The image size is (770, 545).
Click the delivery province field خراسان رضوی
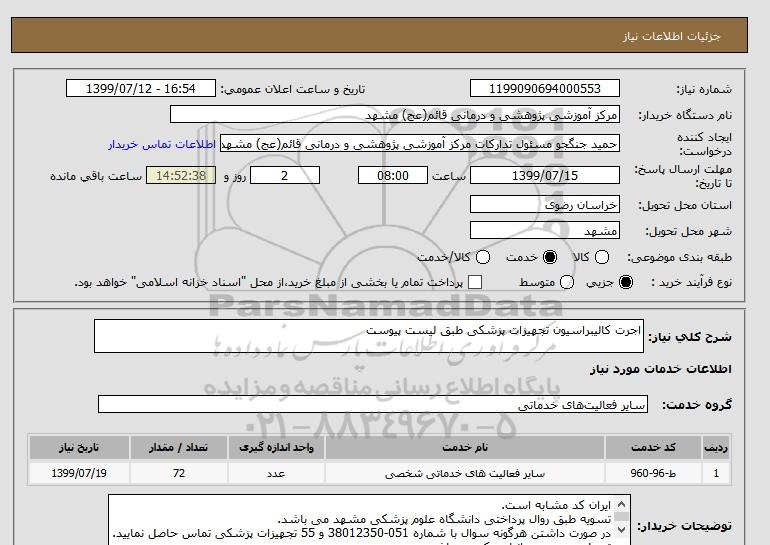pyautogui.click(x=545, y=204)
